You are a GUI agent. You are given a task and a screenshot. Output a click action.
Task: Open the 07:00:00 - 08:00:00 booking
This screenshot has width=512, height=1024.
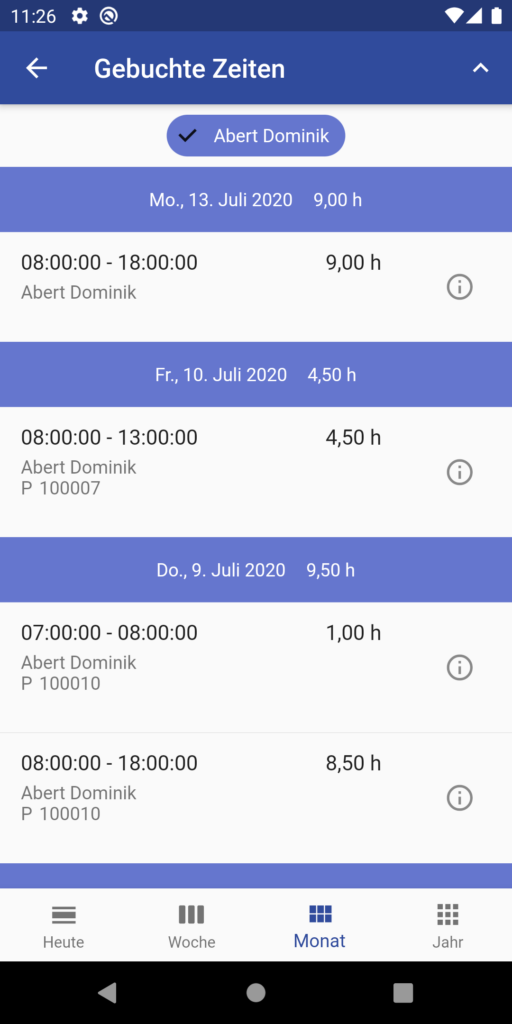(256, 667)
